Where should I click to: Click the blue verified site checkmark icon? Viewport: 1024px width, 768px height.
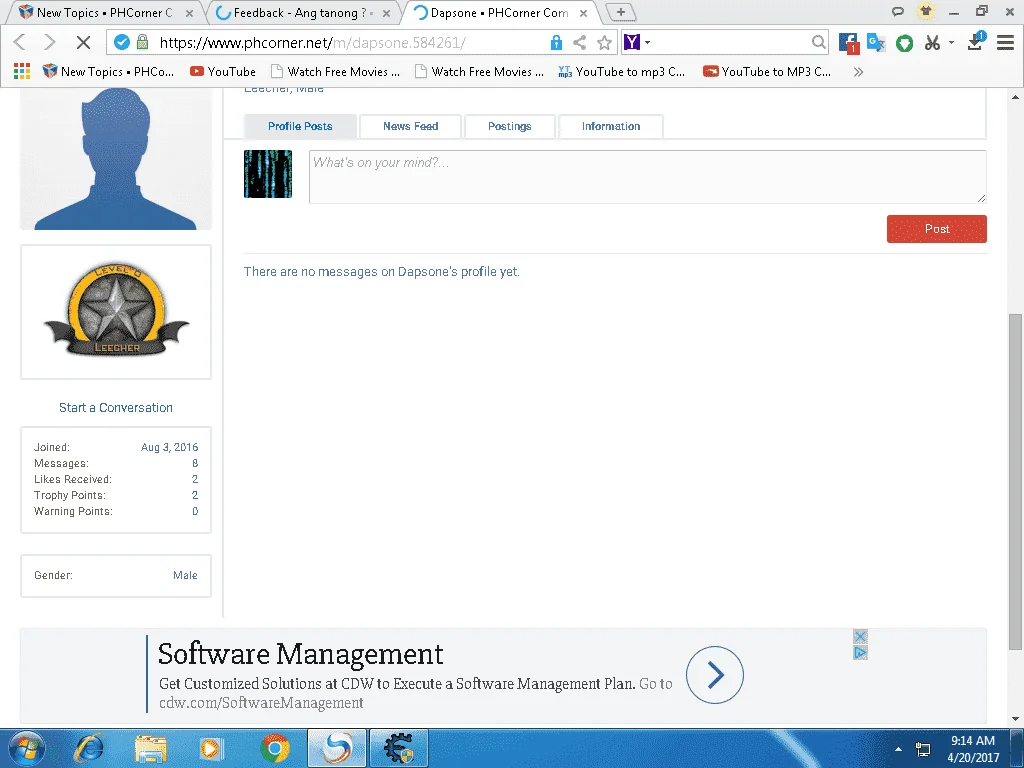coord(121,42)
